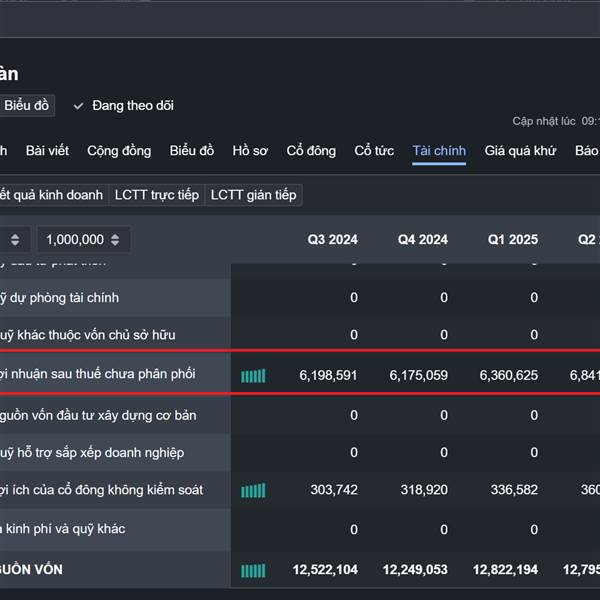Click the Q3 2024 column header
The image size is (600, 600).
(x=332, y=240)
